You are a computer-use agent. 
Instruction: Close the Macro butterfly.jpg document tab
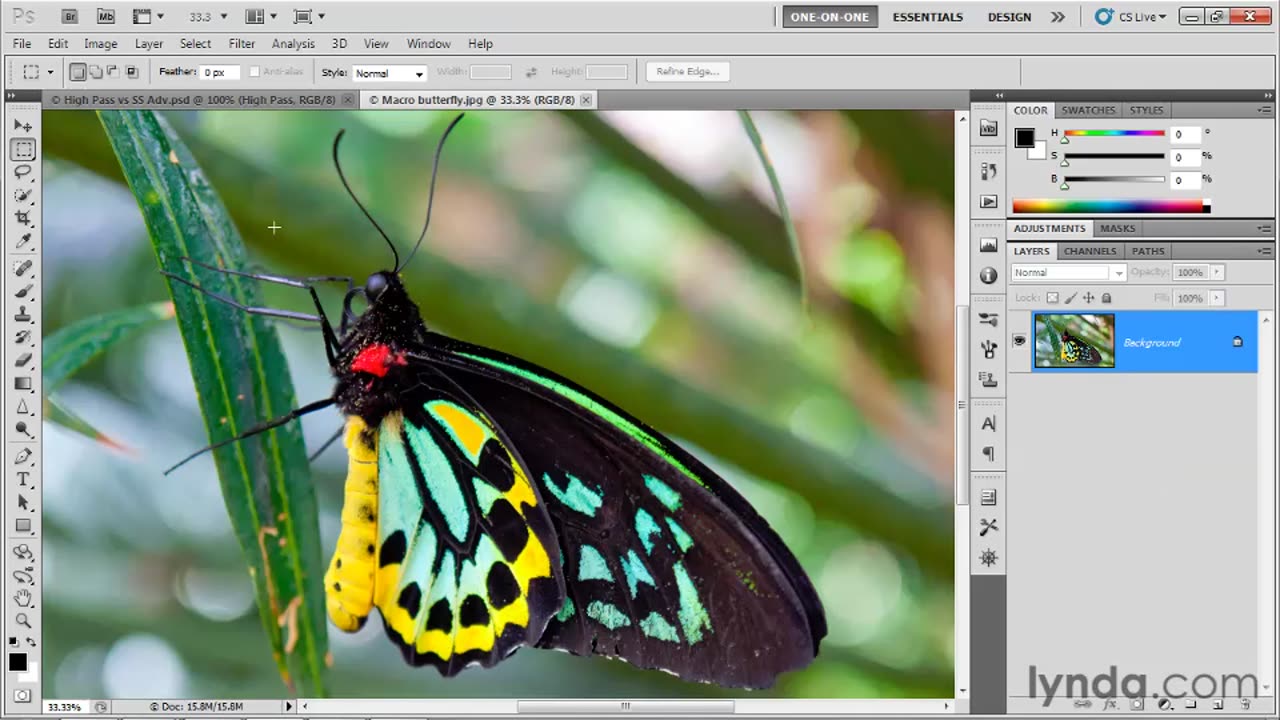(586, 100)
